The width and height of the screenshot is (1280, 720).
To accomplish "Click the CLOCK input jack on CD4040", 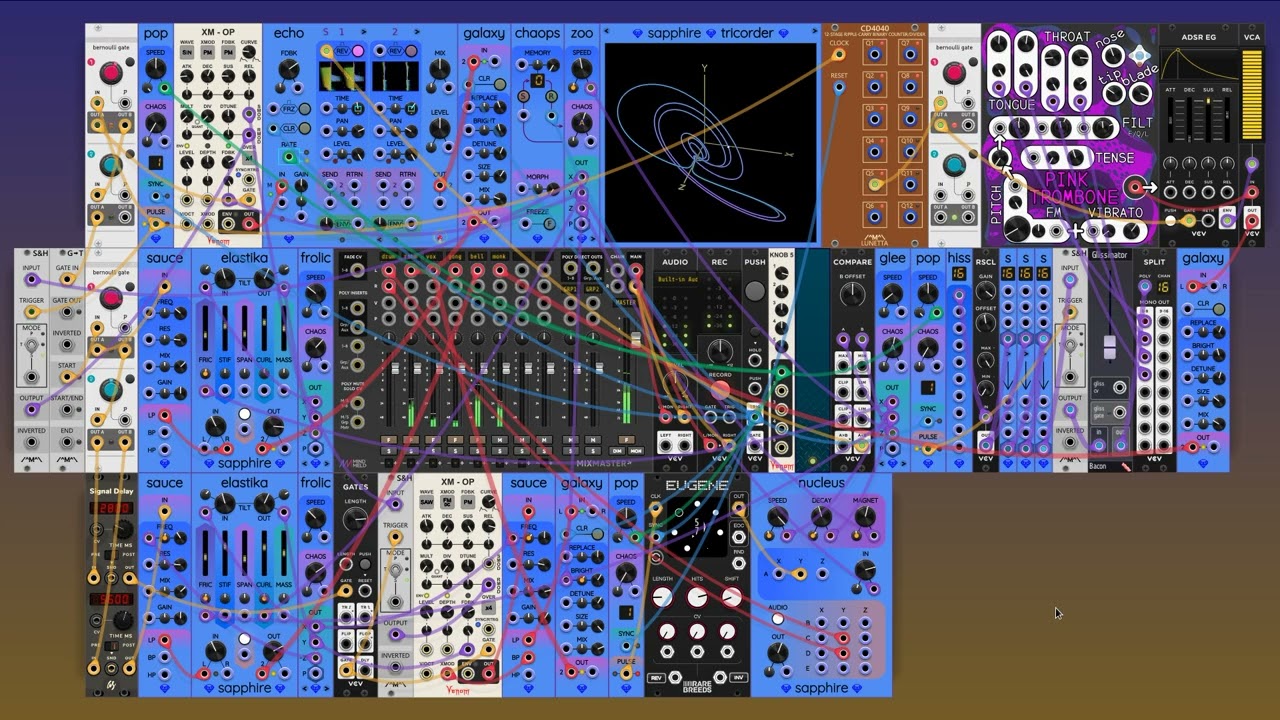I will tap(839, 54).
